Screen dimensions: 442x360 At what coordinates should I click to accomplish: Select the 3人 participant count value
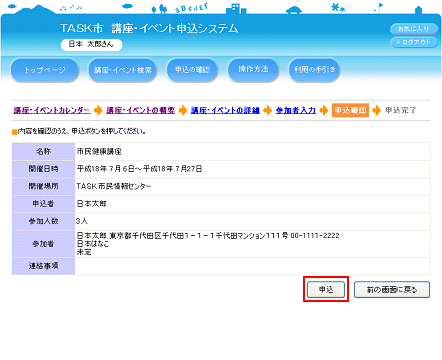click(x=82, y=221)
